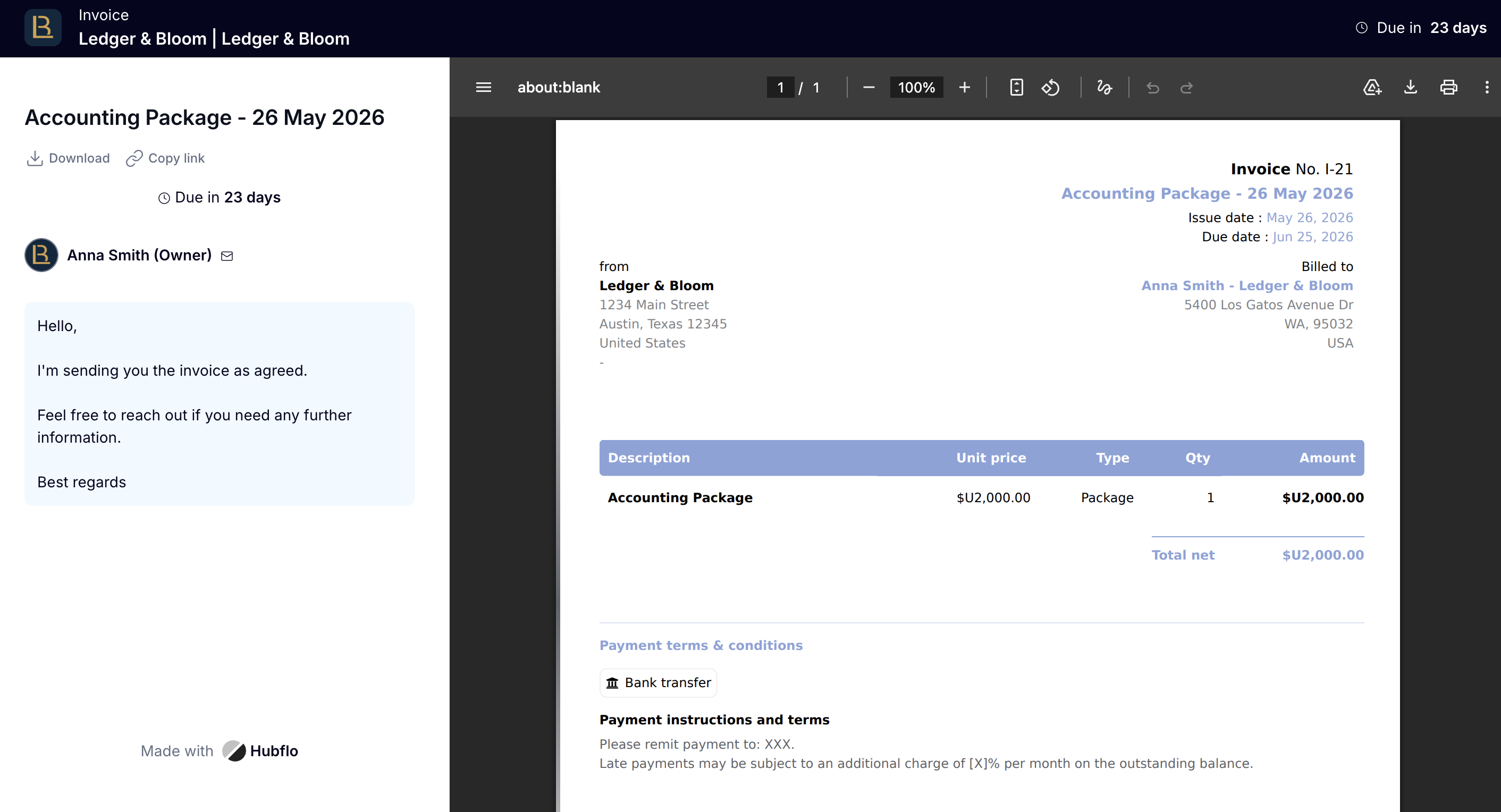Click the undo arrow in PDF toolbar
Image resolution: width=1501 pixels, height=812 pixels.
tap(1152, 87)
